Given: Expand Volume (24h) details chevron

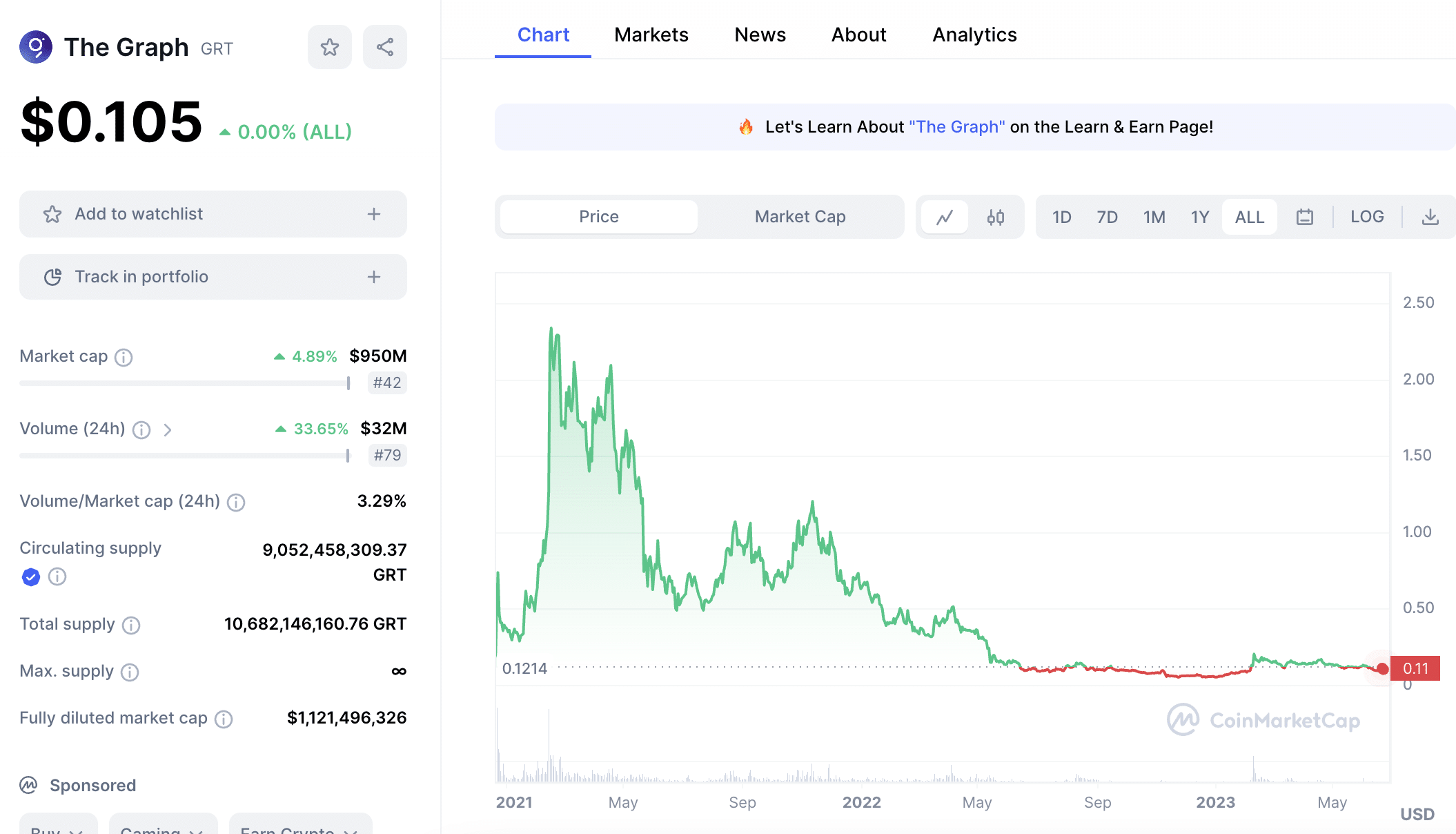Looking at the screenshot, I should [168, 430].
